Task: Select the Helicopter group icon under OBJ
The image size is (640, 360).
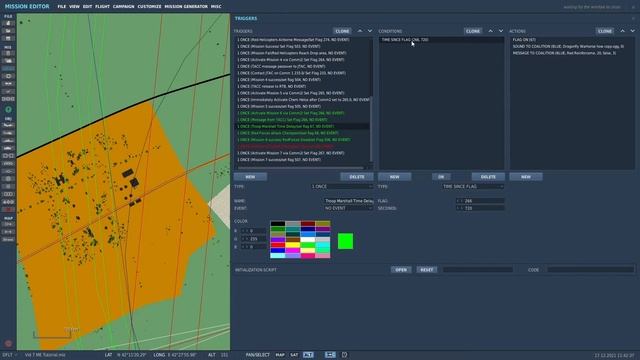Action: [8, 133]
